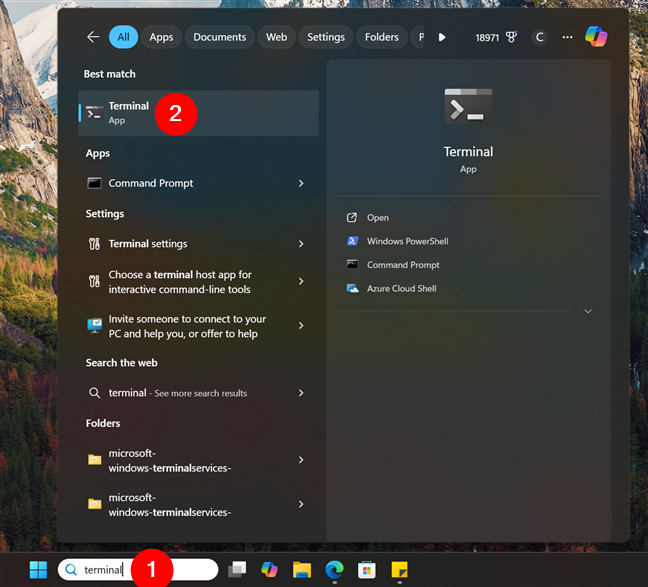Expand terminal host app result chevron
This screenshot has width=648, height=587.
pos(301,282)
